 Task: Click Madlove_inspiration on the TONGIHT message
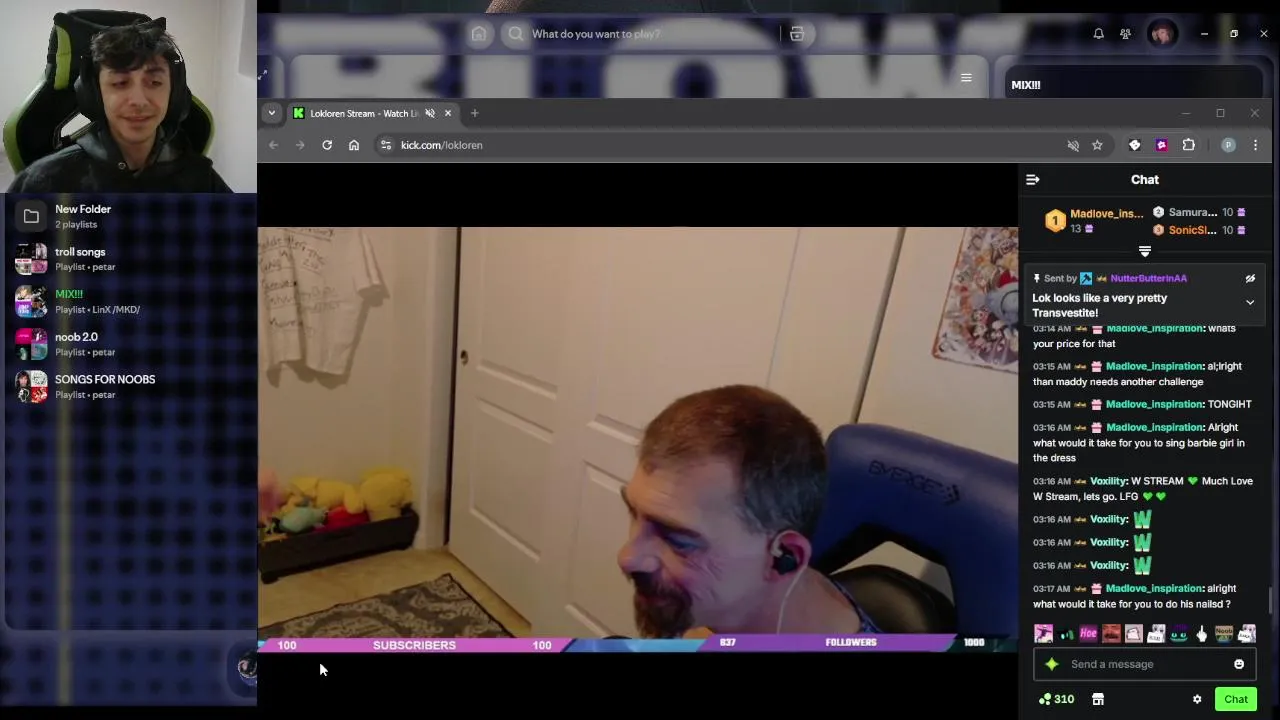(1154, 404)
